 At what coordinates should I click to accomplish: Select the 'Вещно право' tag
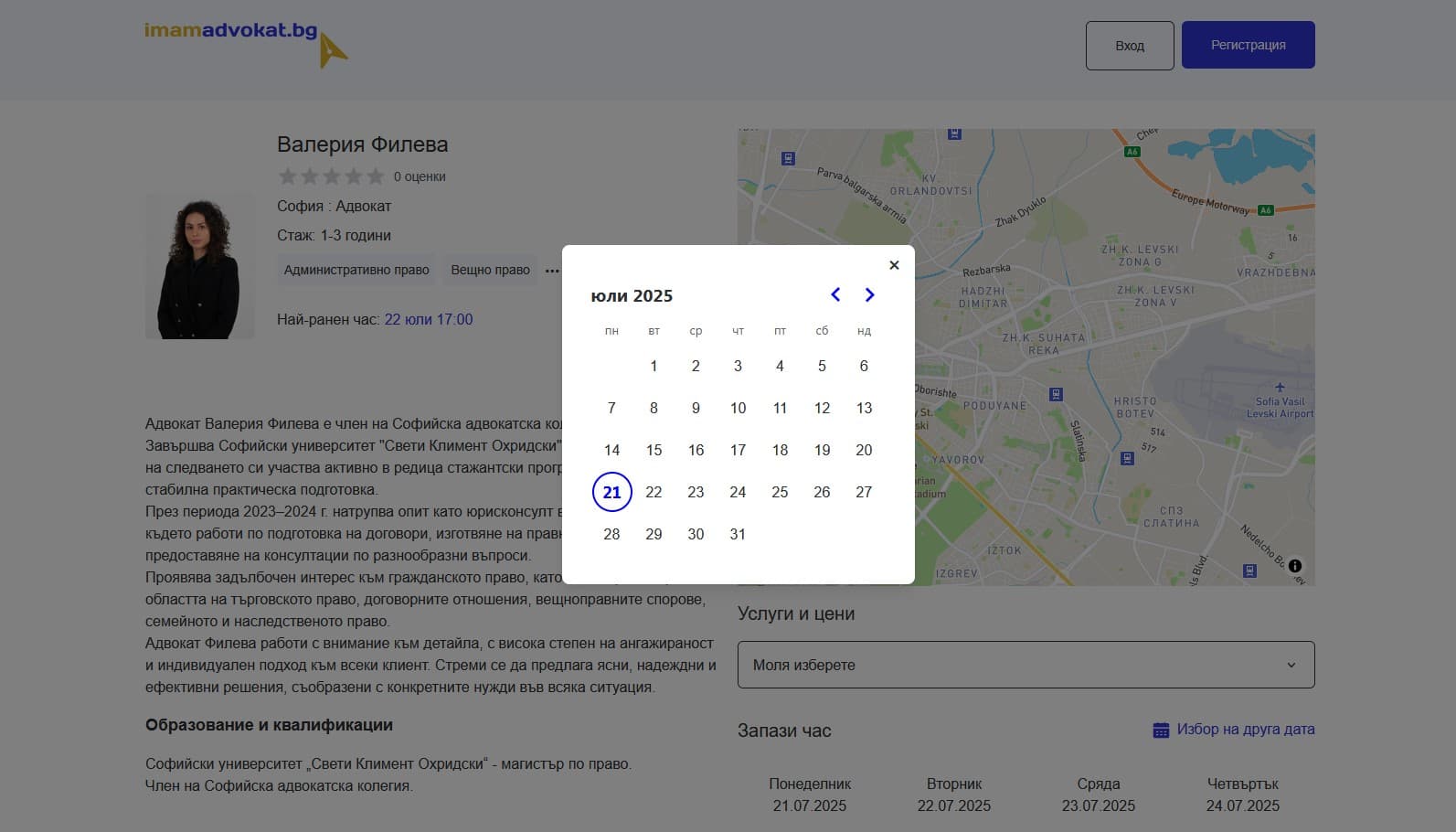(490, 270)
